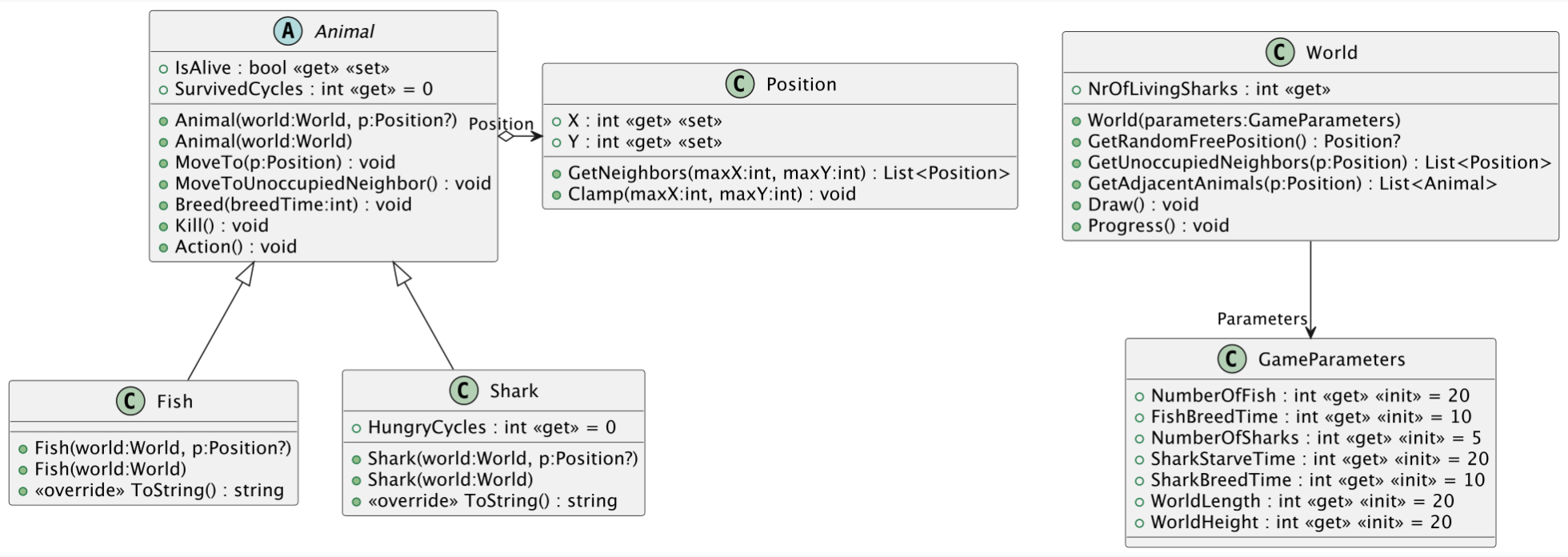1568x557 pixels.
Task: Click the inheritance arrowhead from Fish to Animal
Action: pyautogui.click(x=246, y=273)
